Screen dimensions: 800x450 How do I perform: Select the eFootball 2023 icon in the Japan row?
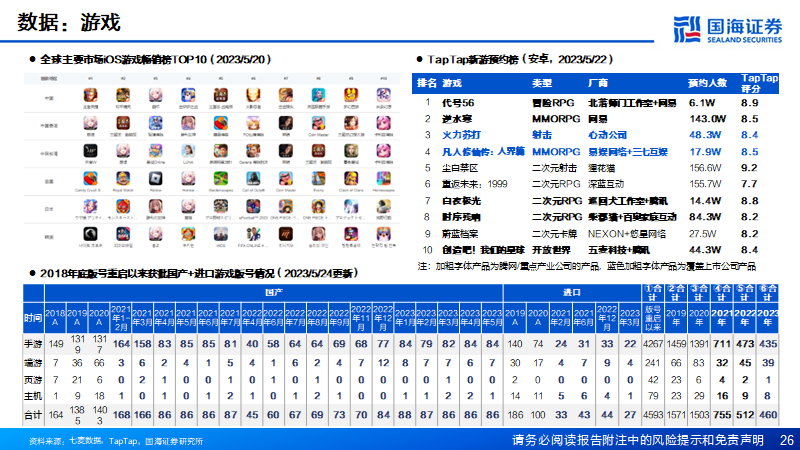point(253,206)
